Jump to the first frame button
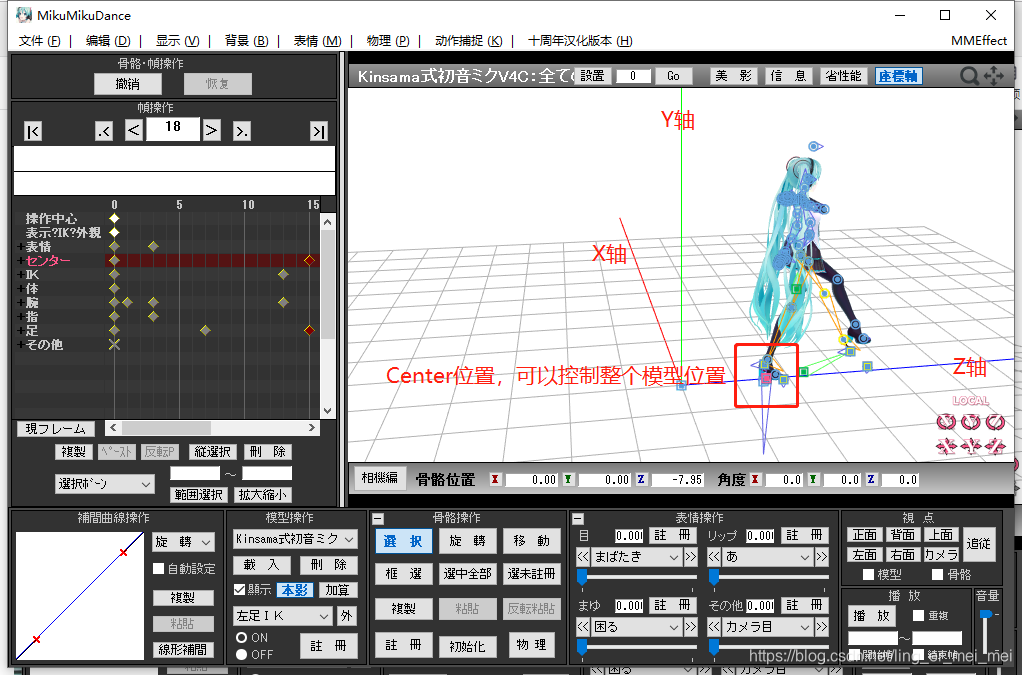The height and width of the screenshot is (675, 1022). [33, 132]
